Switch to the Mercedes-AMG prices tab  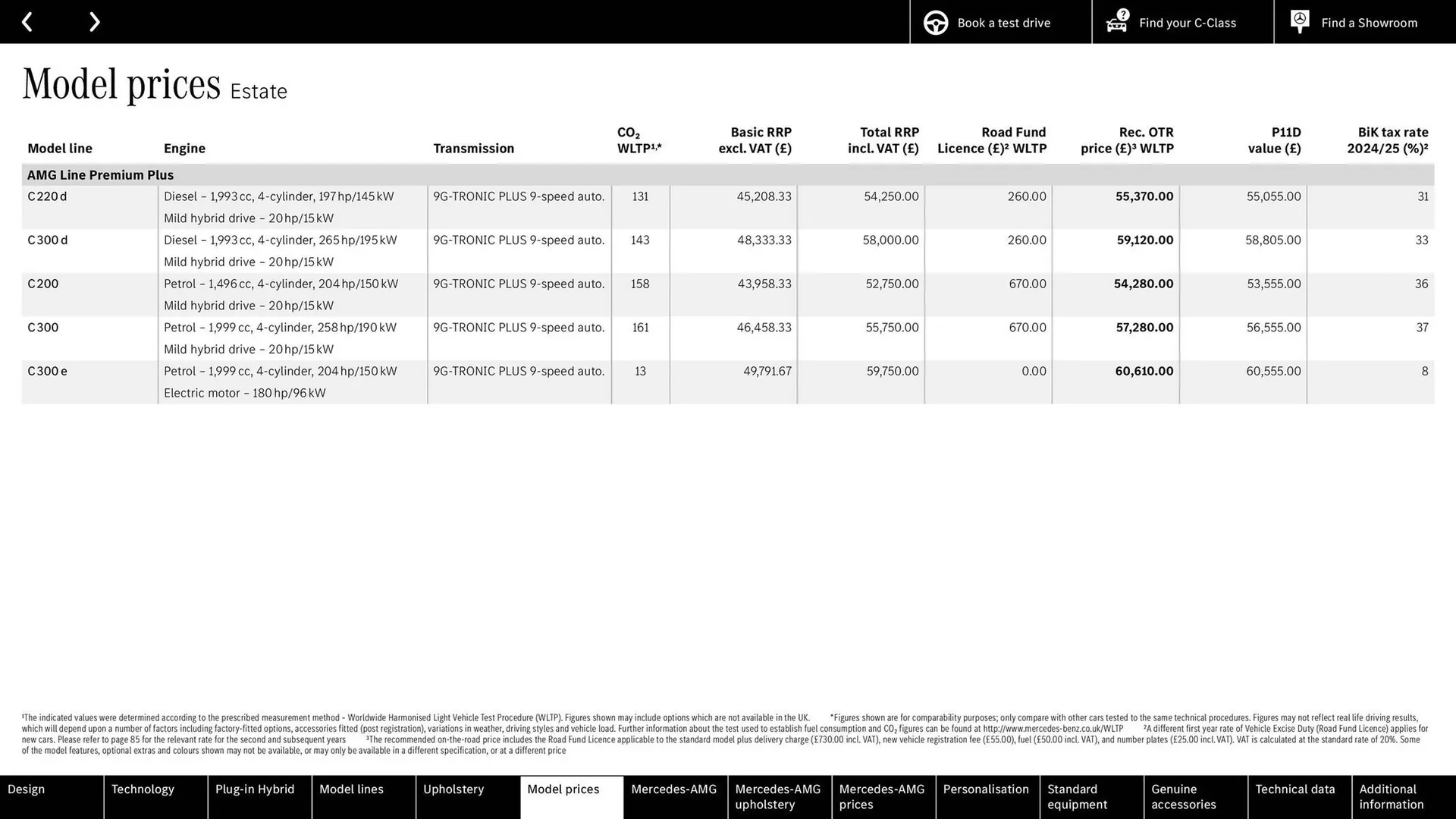(x=882, y=797)
